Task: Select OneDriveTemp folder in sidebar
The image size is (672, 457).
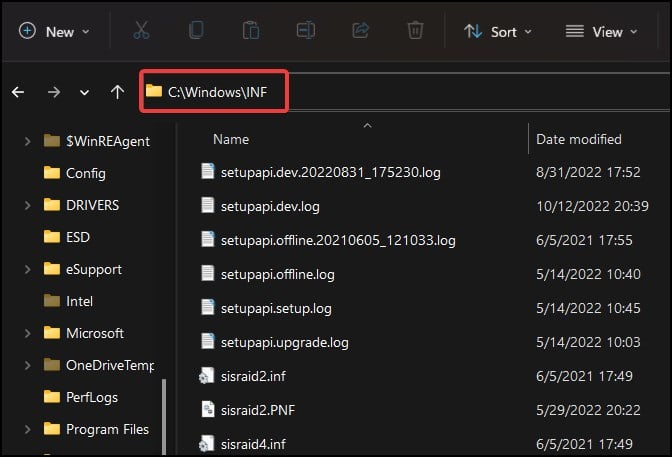Action: (x=110, y=365)
